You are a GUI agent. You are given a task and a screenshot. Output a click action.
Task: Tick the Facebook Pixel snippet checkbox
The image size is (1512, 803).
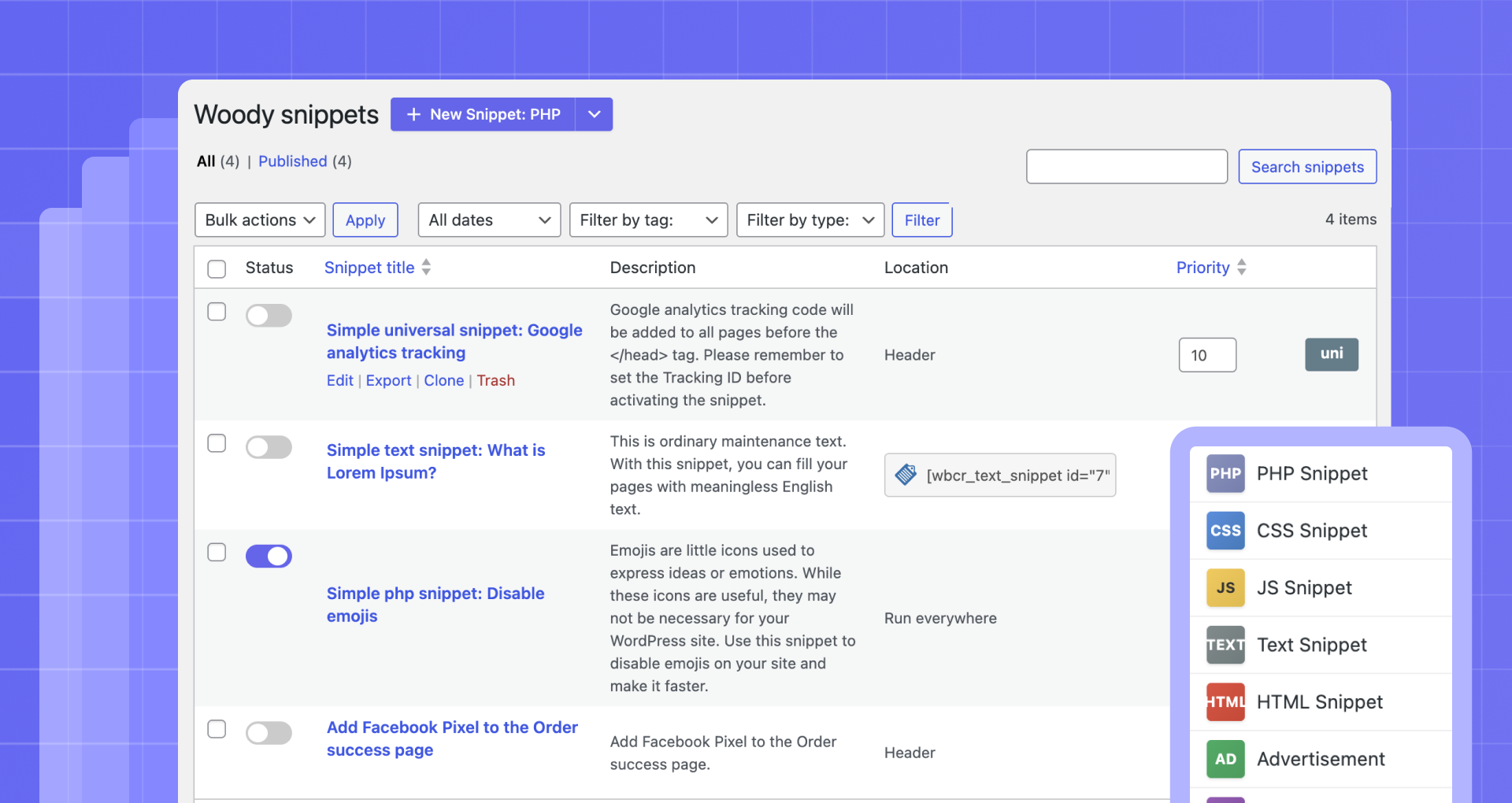point(217,729)
